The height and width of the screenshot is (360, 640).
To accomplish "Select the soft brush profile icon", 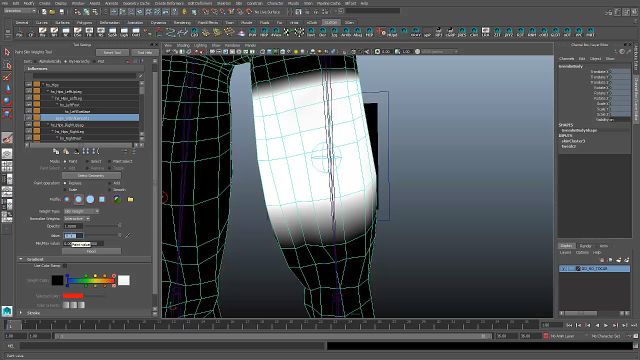I will [x=78, y=200].
